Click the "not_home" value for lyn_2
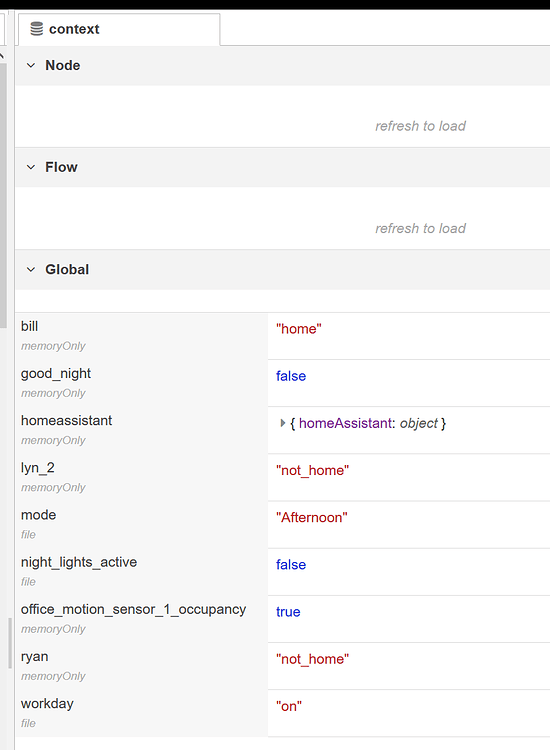The image size is (550, 750). pos(312,470)
